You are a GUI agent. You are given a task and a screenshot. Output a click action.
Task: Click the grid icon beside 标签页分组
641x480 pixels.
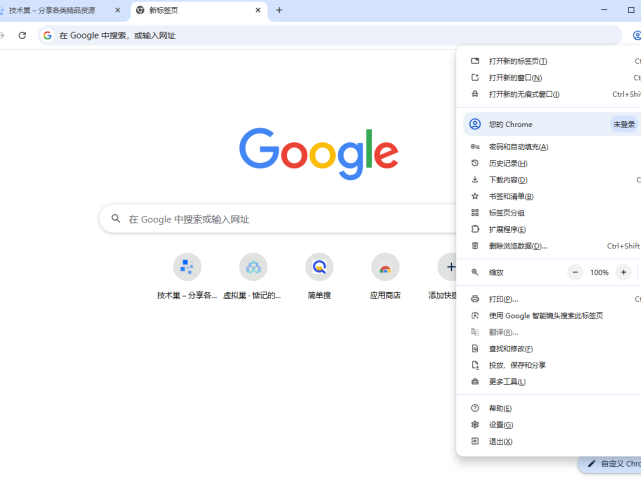tap(475, 213)
